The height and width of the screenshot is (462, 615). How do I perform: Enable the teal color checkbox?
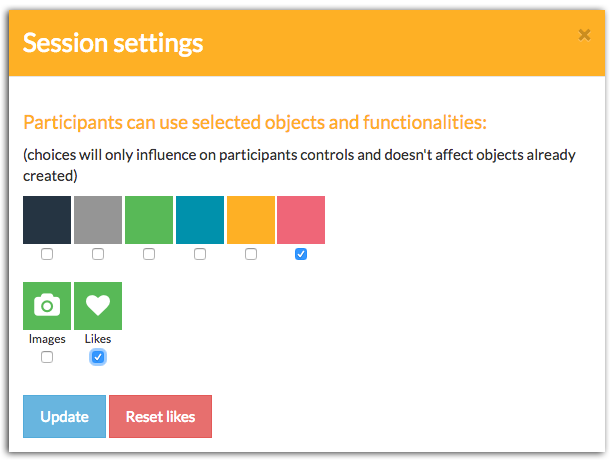[200, 255]
